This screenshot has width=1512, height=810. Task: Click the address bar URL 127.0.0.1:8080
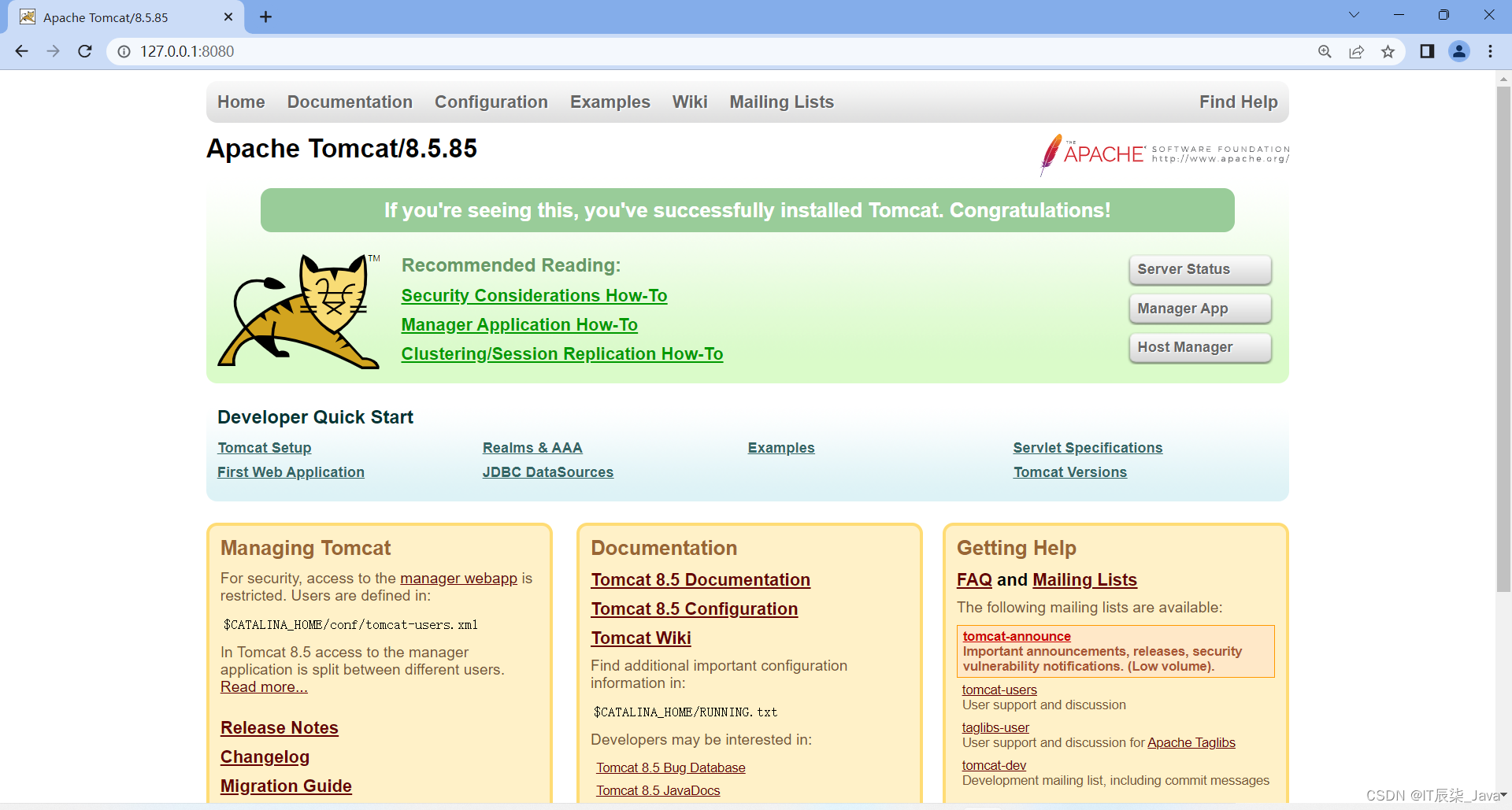click(187, 51)
